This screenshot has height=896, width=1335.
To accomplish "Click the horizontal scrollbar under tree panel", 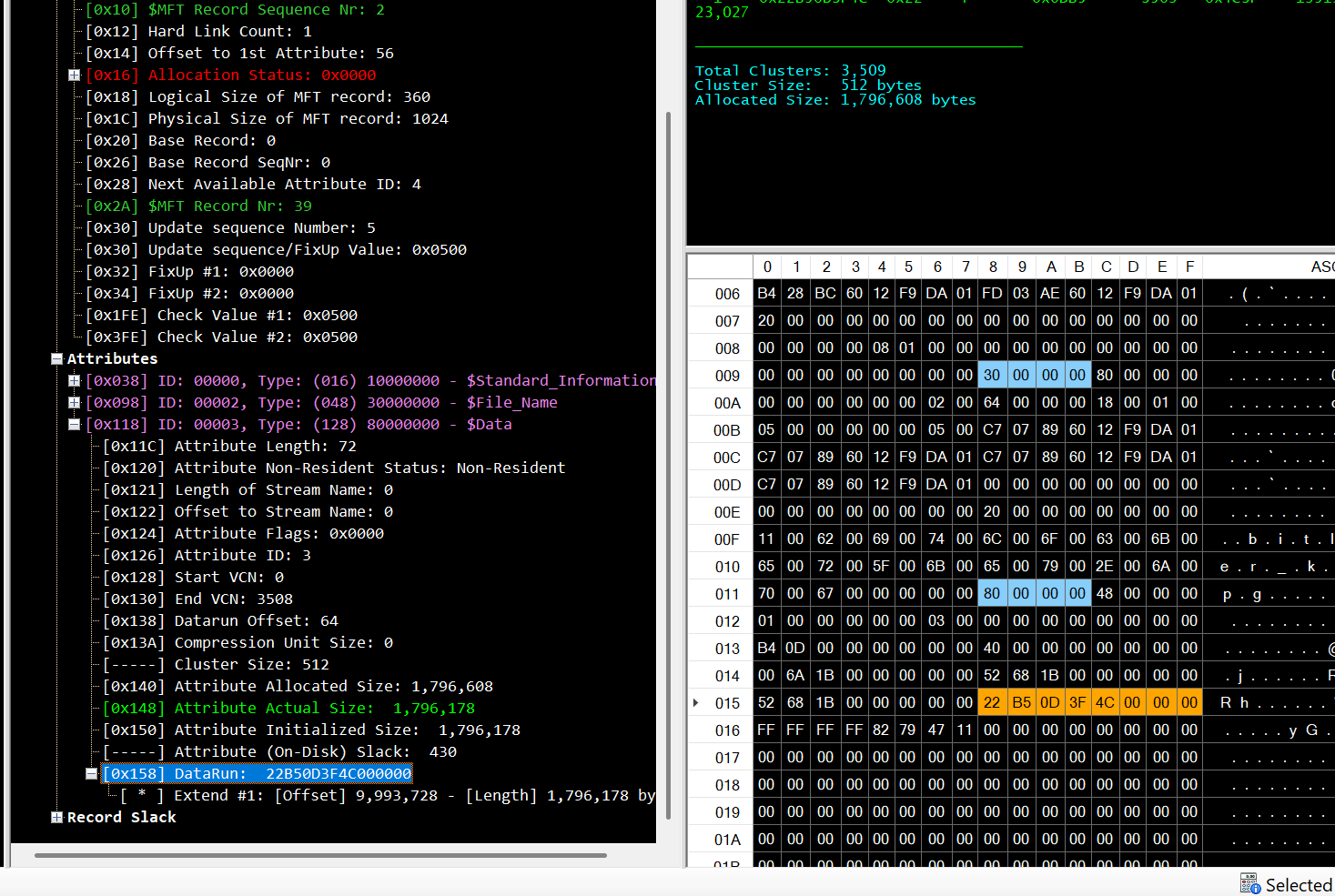I will tap(320, 855).
